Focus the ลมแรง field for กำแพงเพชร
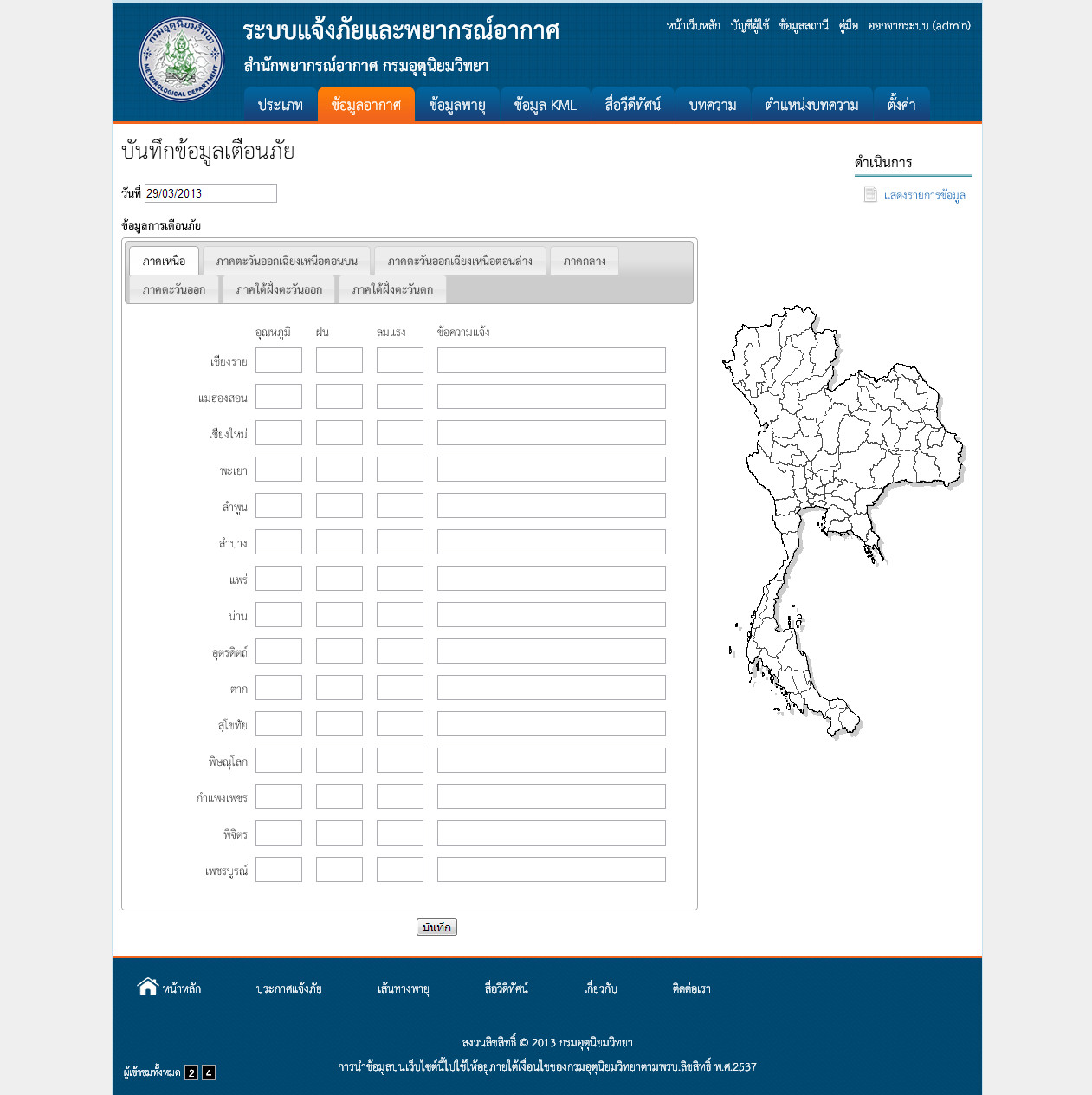 click(400, 797)
